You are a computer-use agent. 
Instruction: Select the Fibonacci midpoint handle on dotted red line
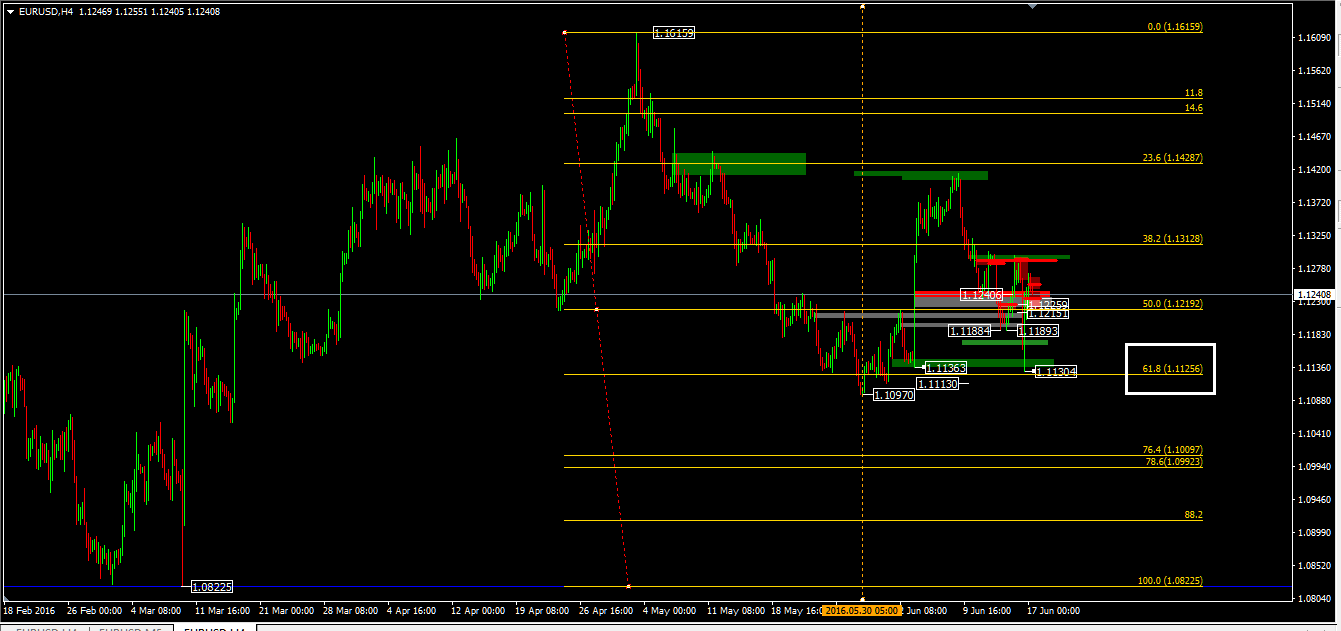[597, 309]
